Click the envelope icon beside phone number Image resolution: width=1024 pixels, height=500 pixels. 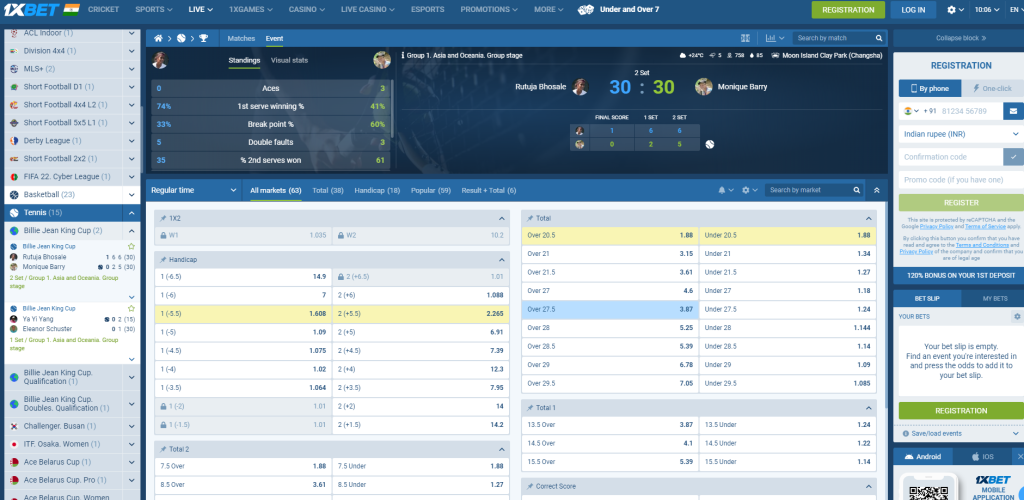[x=1013, y=111]
